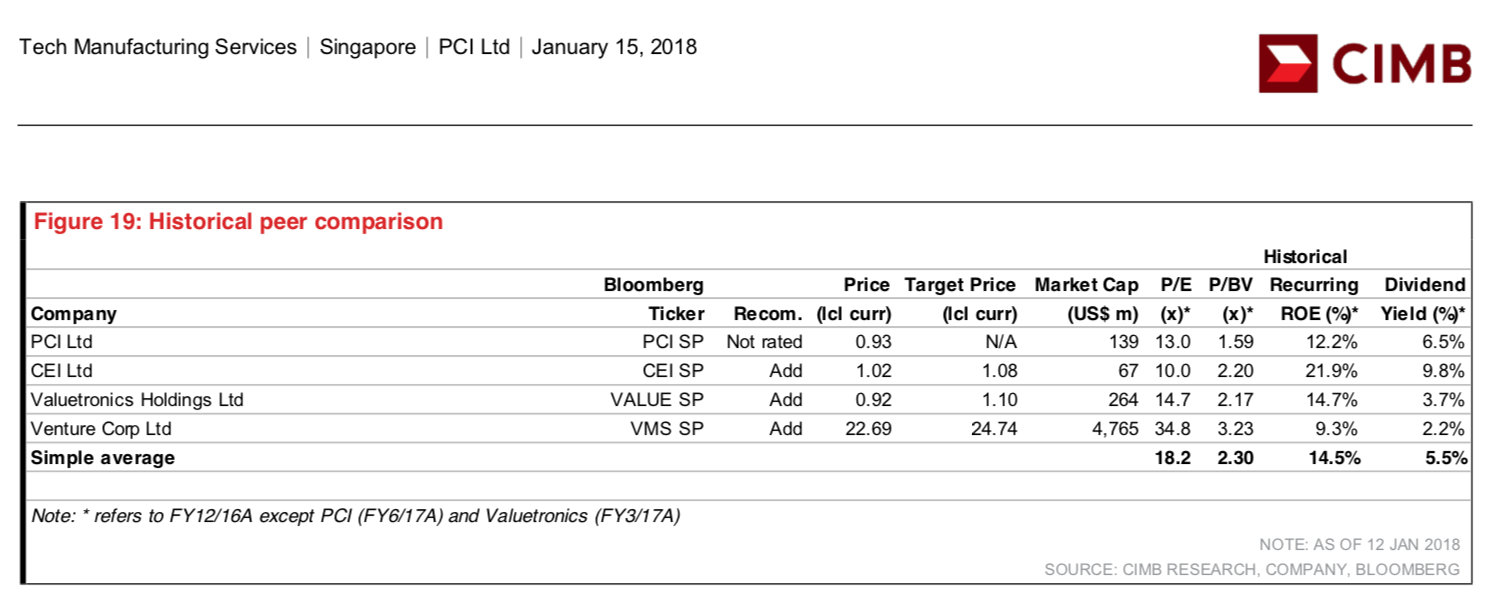Click the PCI Ltd company row
1490x598 pixels.
pos(747,342)
